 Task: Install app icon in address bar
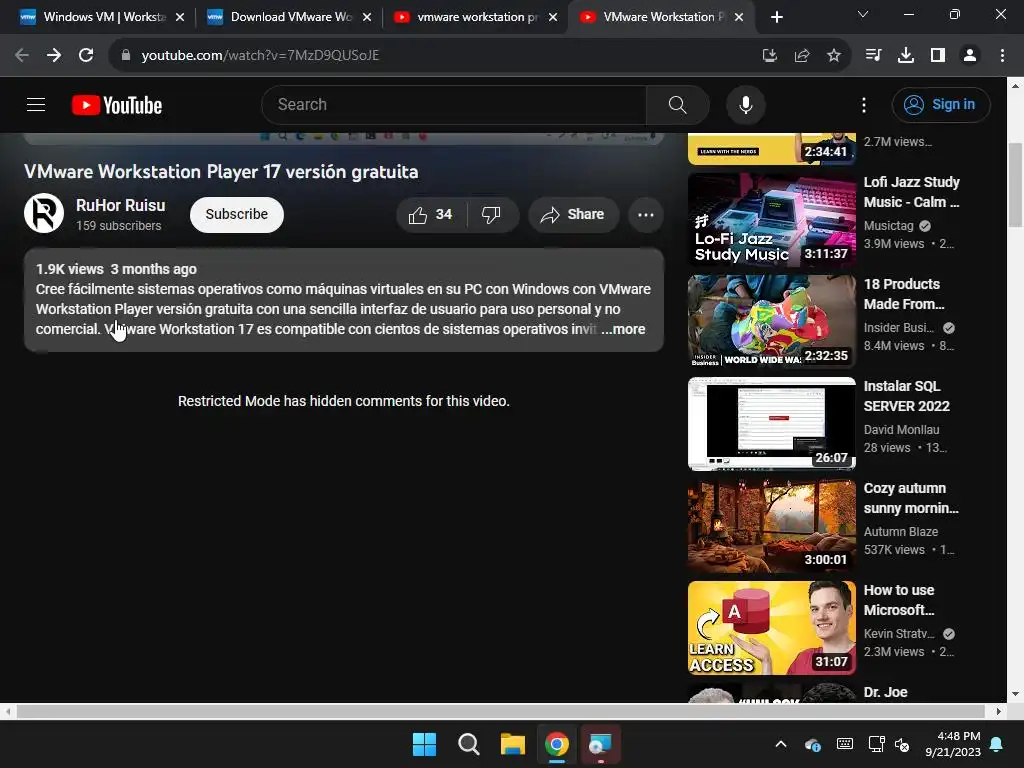pos(770,56)
